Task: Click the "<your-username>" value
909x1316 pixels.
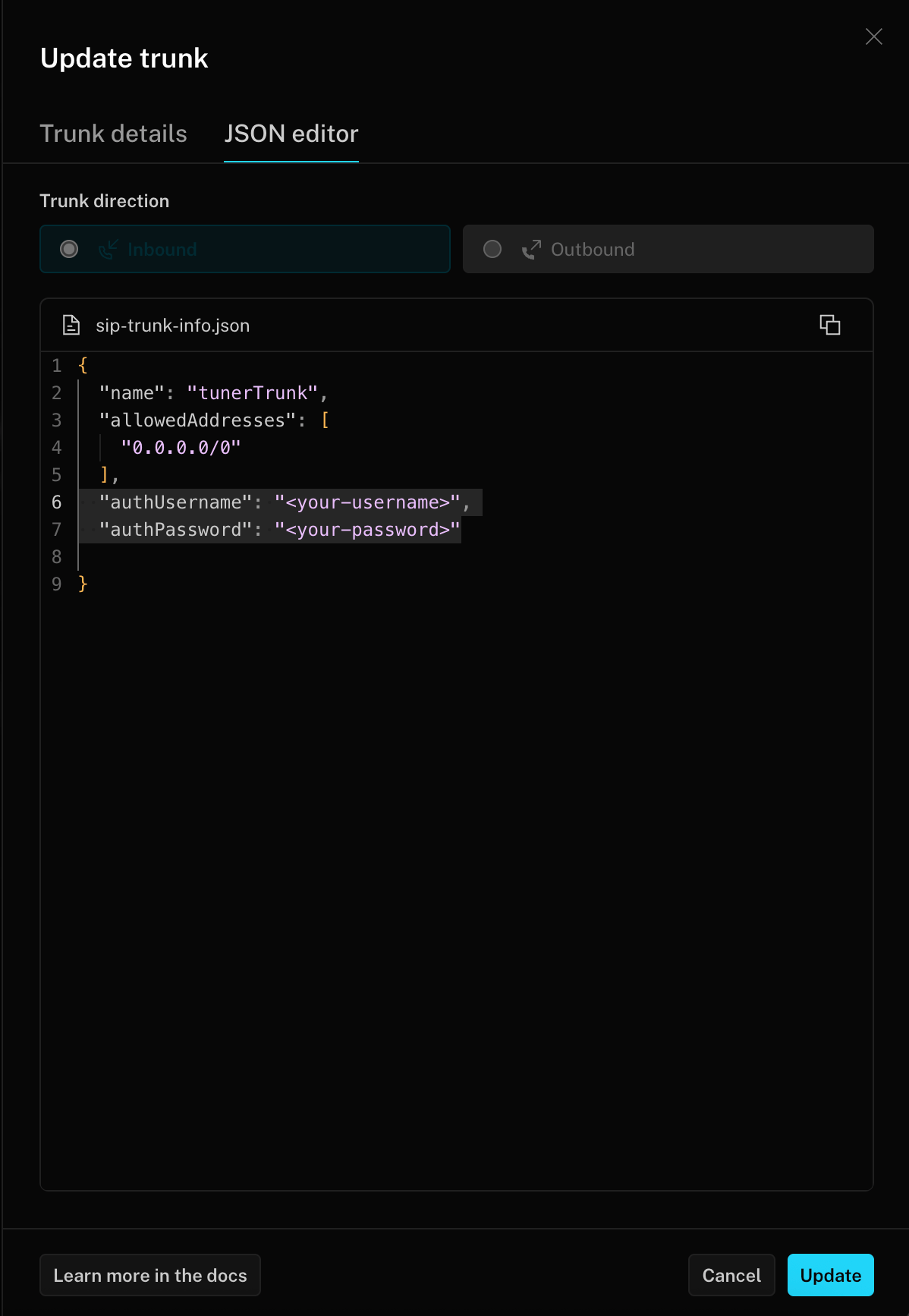Action: point(367,502)
